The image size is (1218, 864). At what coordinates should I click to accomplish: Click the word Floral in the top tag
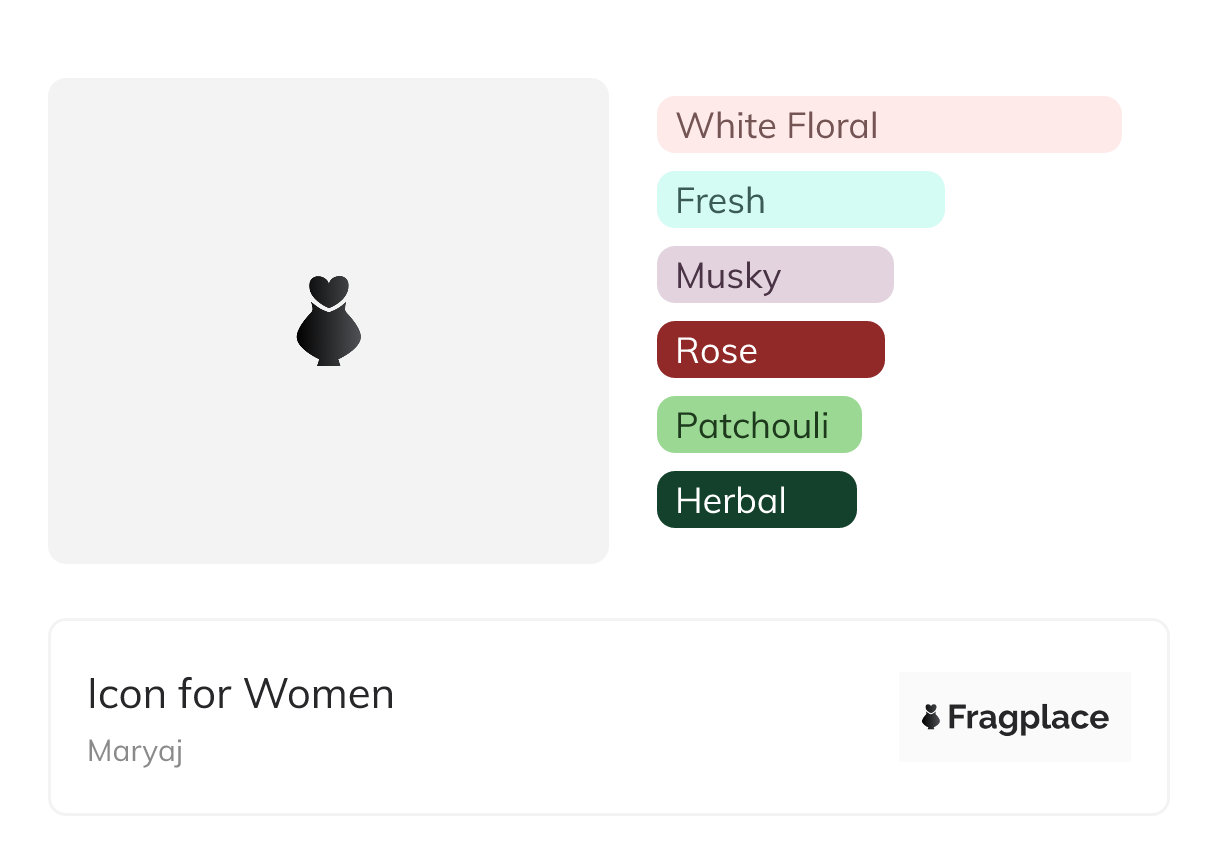pos(832,126)
